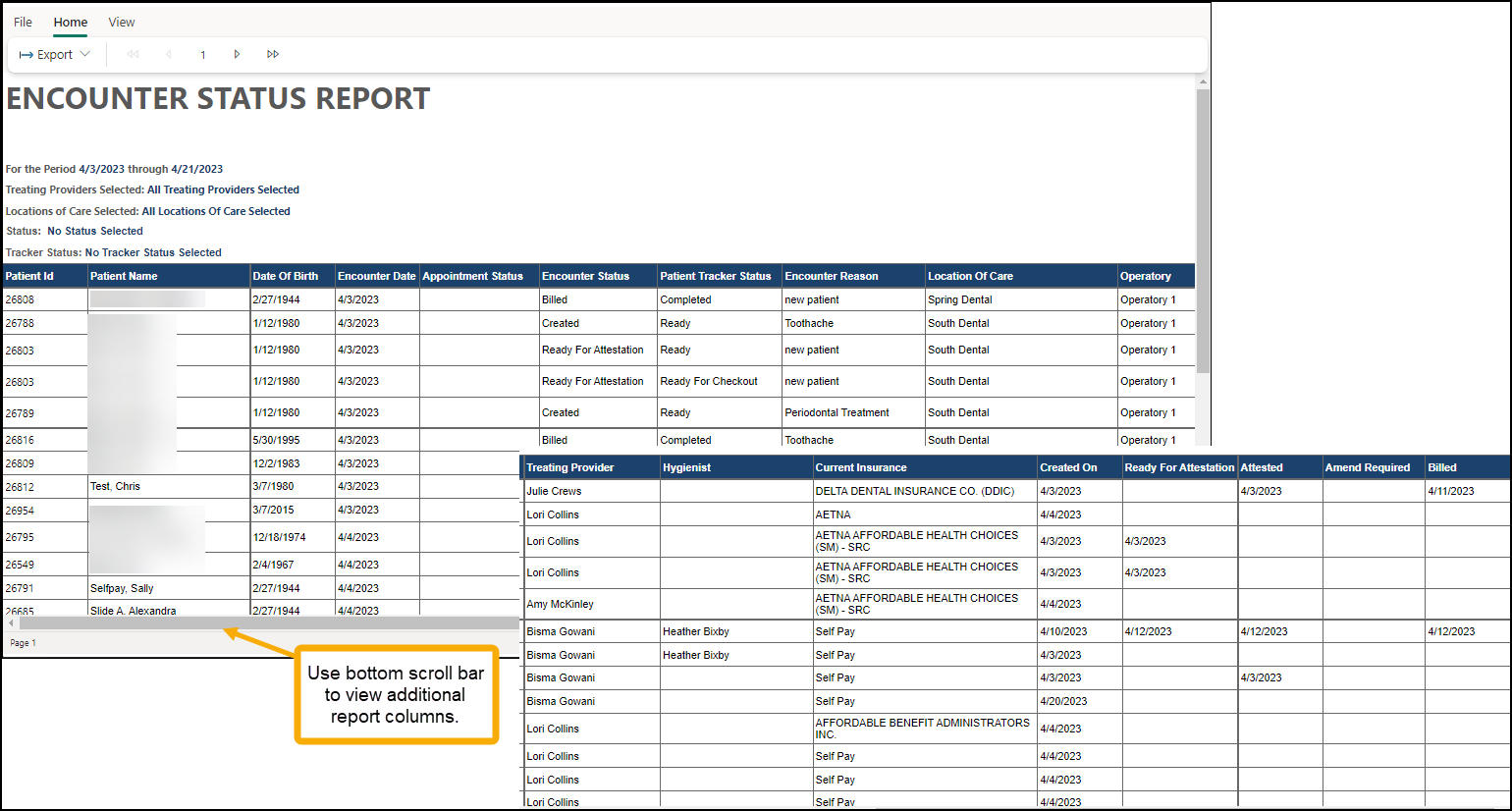Click billed date 4/11/2023
Image resolution: width=1512 pixels, height=811 pixels.
coord(1451,491)
